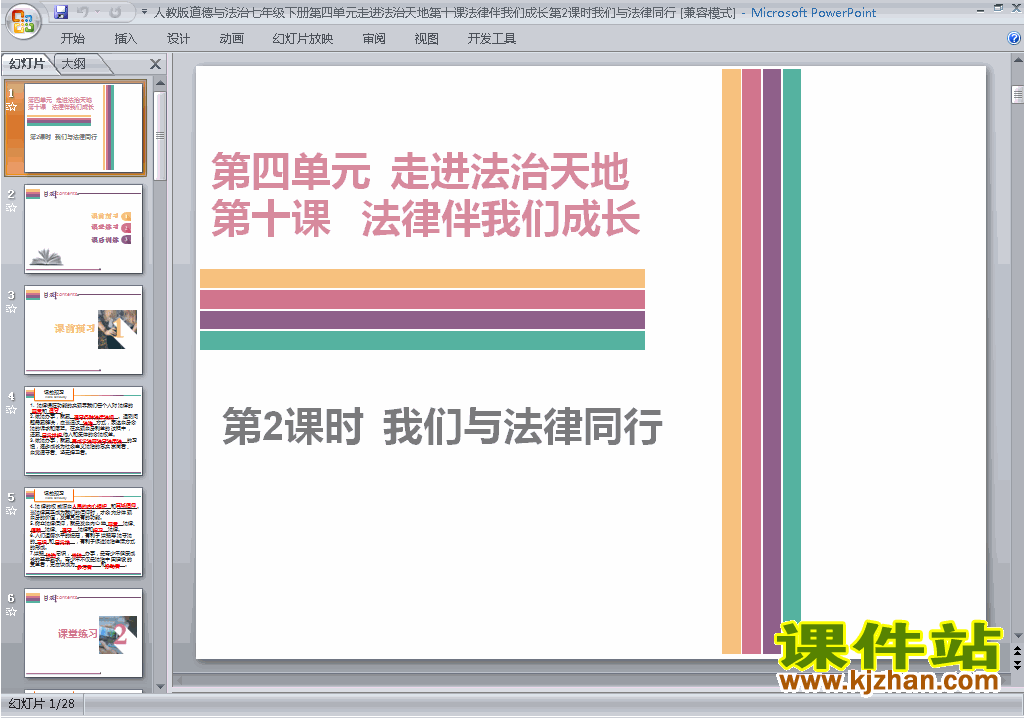Play animations using slide 2's star icon
This screenshot has height=718, width=1024.
[x=11, y=208]
